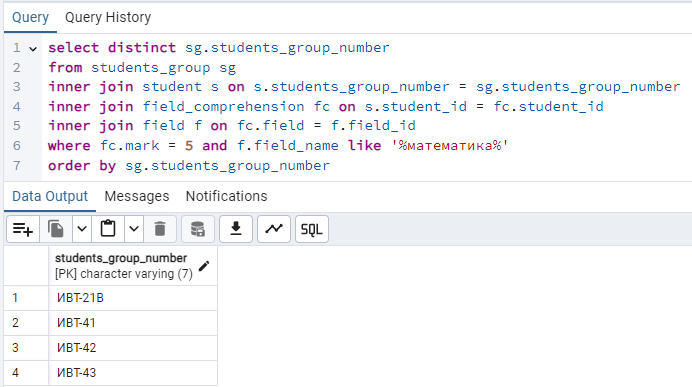692x387 pixels.
Task: Open the Graph Visualiser icon
Action: (274, 229)
